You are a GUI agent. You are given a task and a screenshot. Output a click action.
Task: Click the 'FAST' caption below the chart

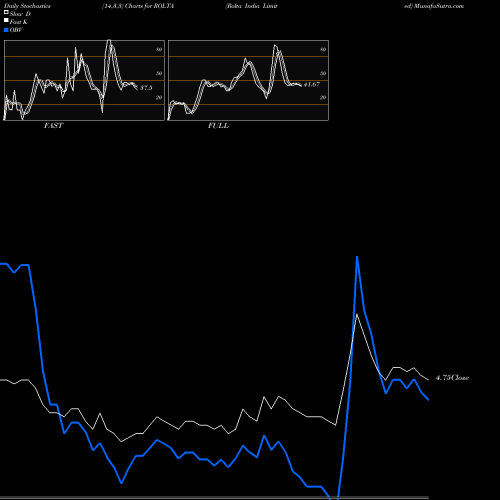click(x=53, y=126)
